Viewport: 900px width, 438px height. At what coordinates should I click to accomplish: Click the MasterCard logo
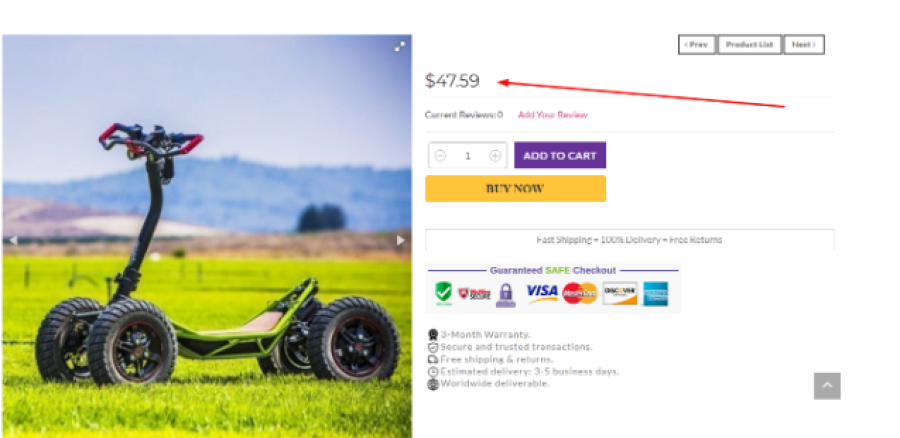click(579, 293)
